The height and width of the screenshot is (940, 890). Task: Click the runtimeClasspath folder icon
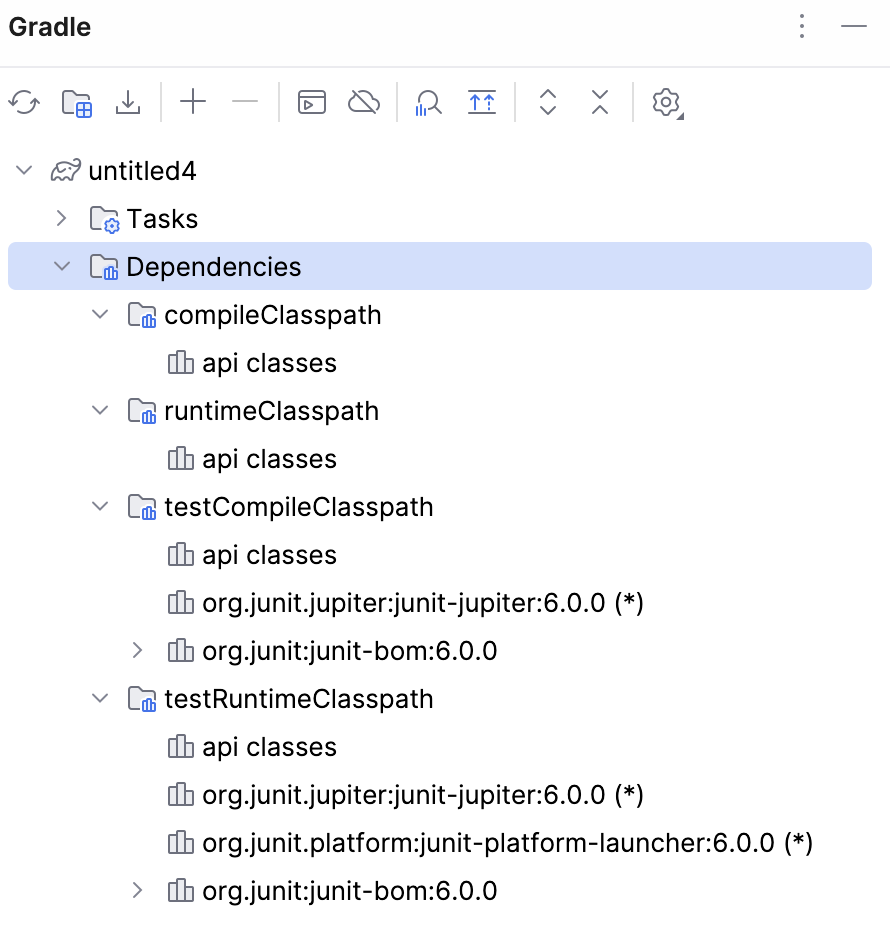142,411
